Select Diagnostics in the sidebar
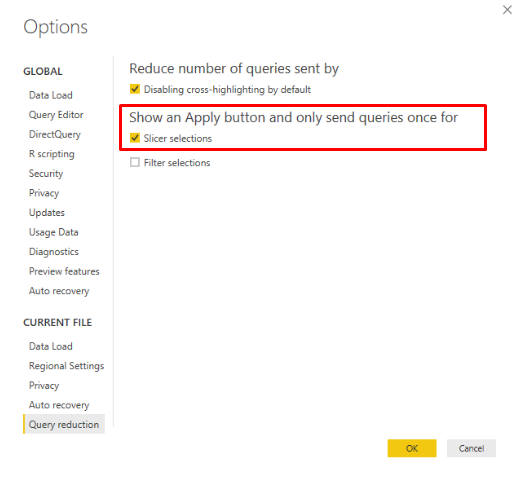Viewport: 520px width, 479px height. click(x=54, y=252)
